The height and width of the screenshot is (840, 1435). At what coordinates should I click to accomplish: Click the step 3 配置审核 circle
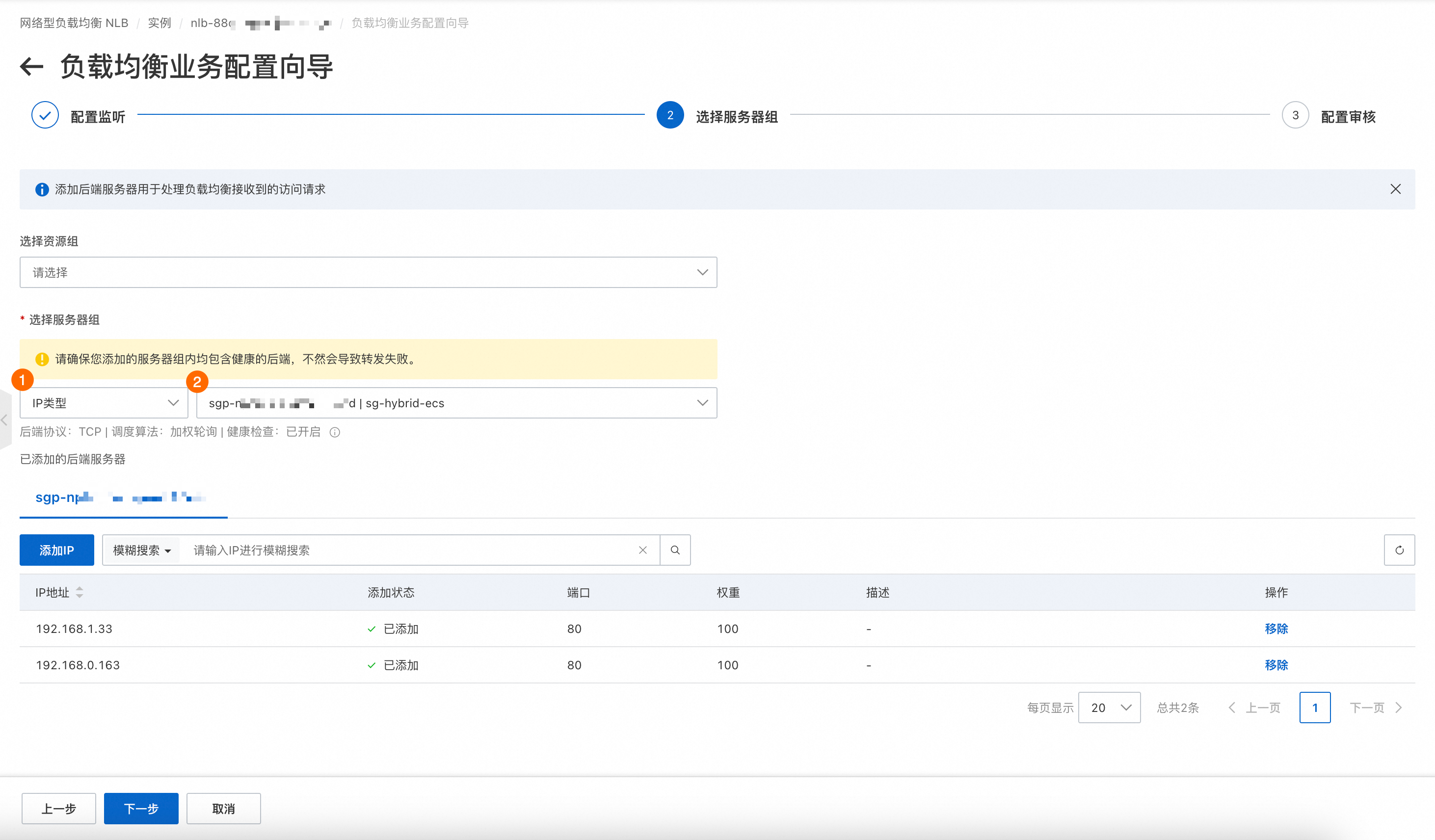pyautogui.click(x=1296, y=116)
